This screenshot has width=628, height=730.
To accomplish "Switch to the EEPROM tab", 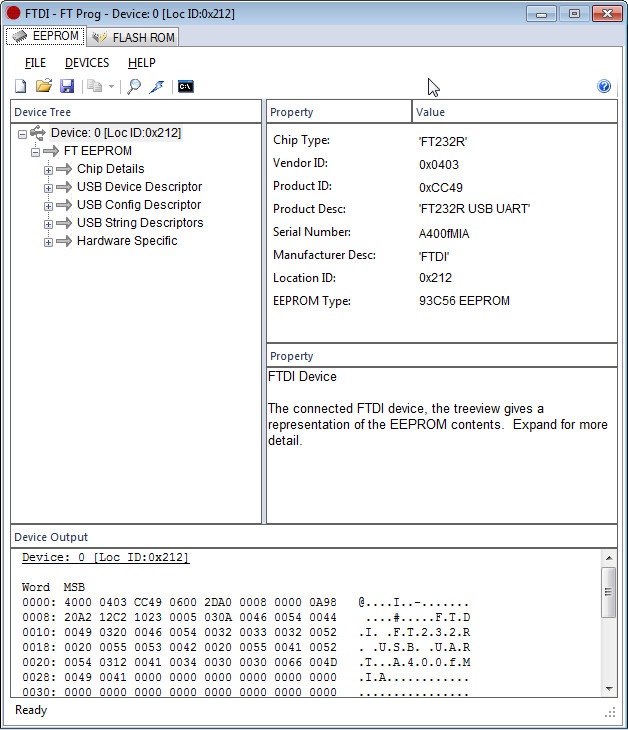I will point(46,36).
